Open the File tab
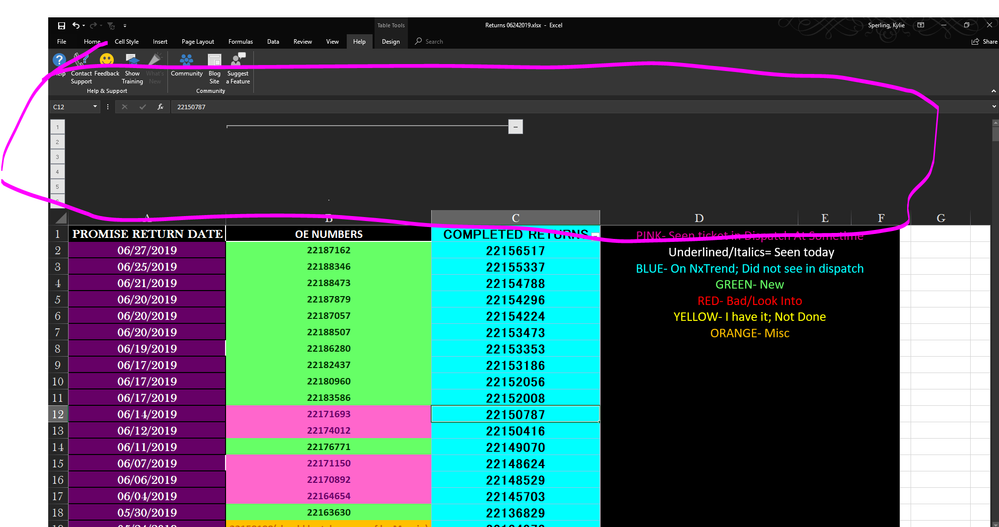This screenshot has width=999, height=527. 62,41
